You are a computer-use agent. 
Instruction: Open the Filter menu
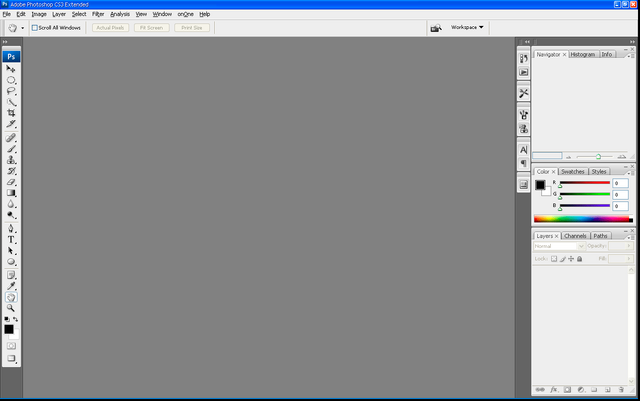pos(98,14)
